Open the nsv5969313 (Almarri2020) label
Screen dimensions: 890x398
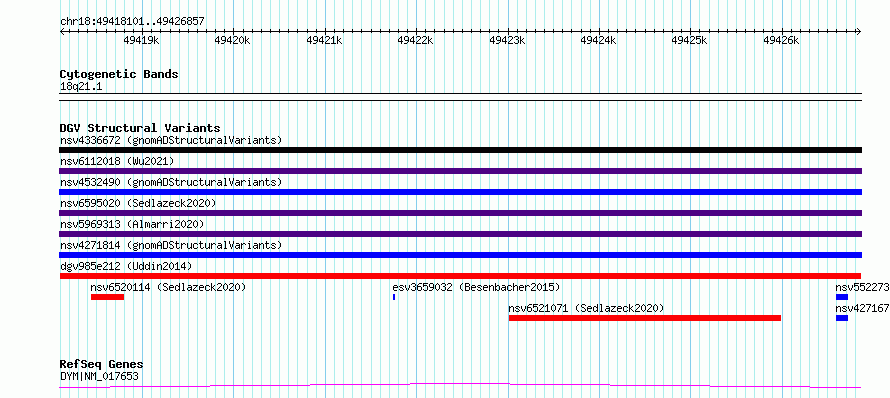point(132,224)
